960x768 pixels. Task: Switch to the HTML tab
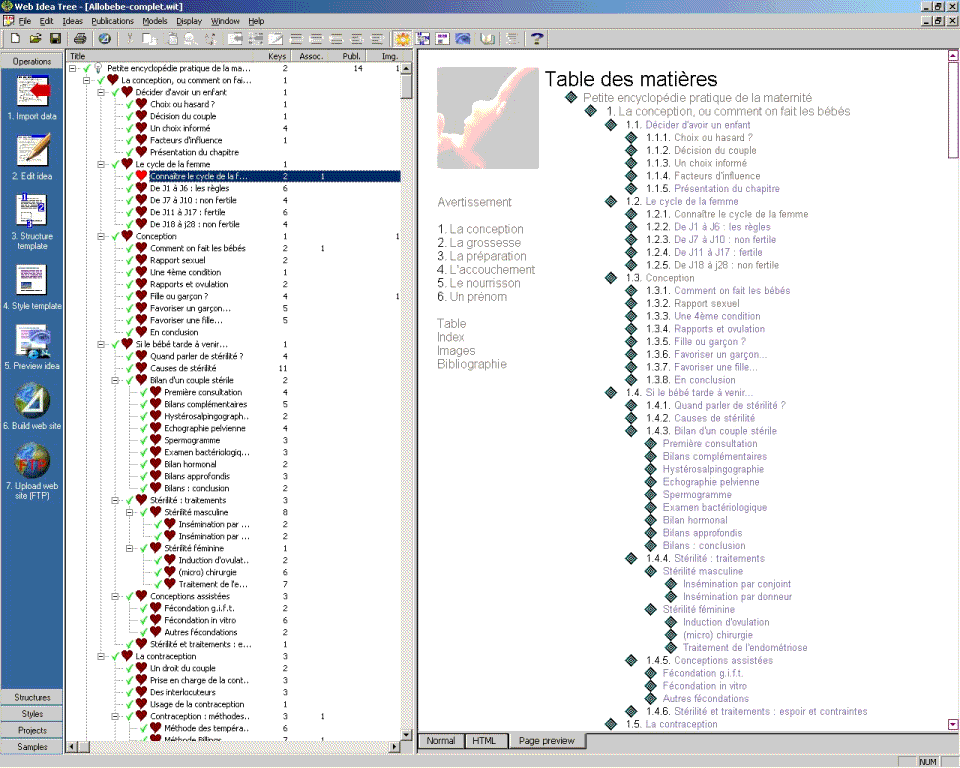pyautogui.click(x=484, y=741)
